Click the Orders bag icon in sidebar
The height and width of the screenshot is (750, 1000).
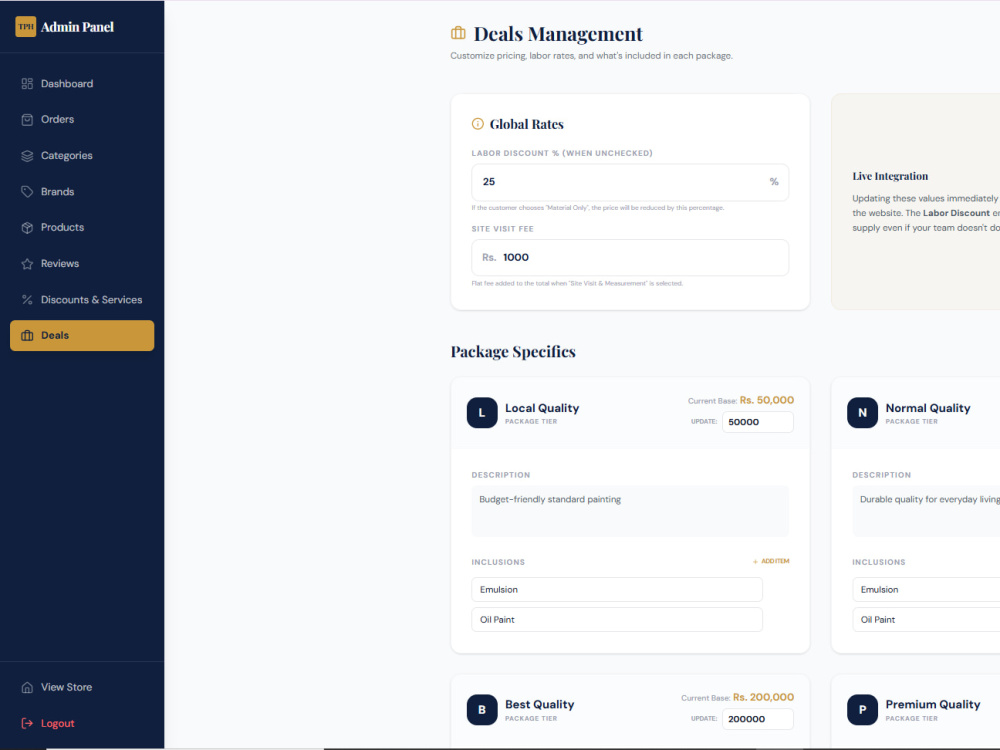27,119
